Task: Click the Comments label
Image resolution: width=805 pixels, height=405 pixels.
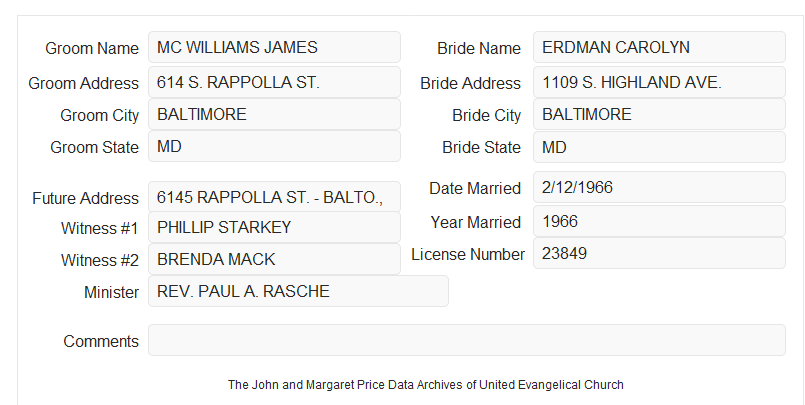Action: point(101,341)
